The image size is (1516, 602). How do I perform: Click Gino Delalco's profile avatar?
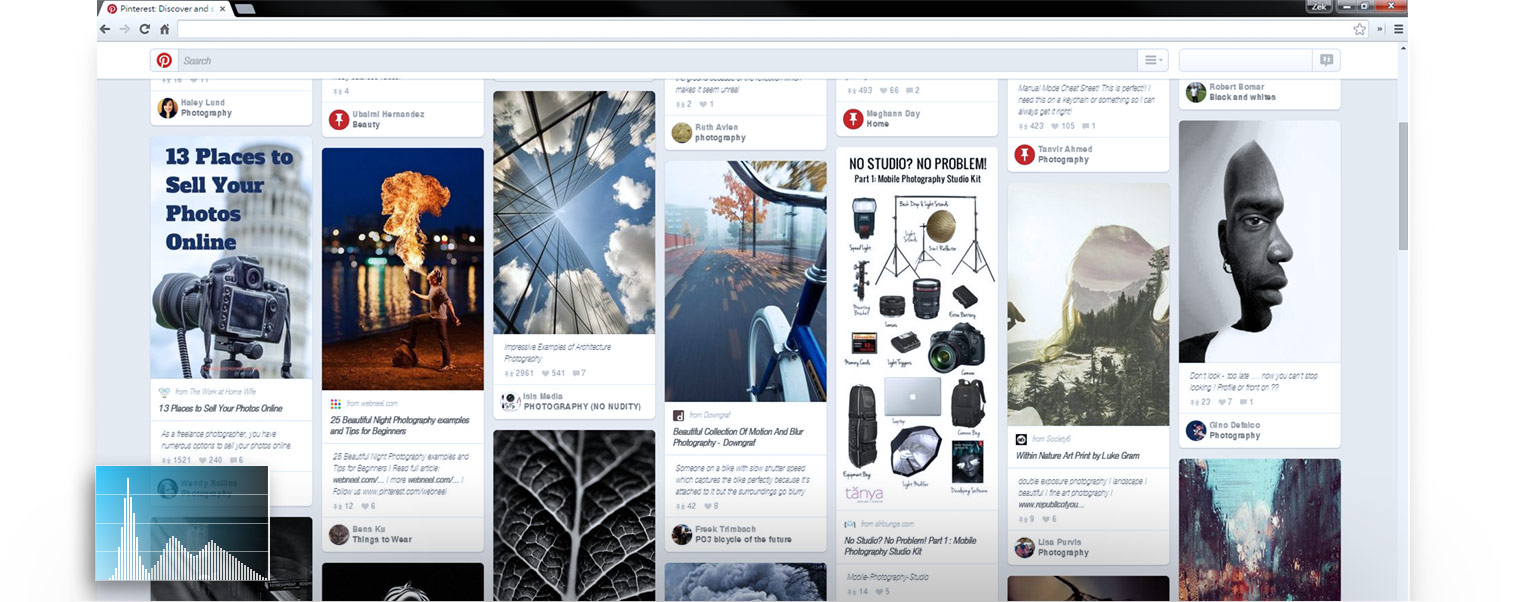(x=1196, y=430)
